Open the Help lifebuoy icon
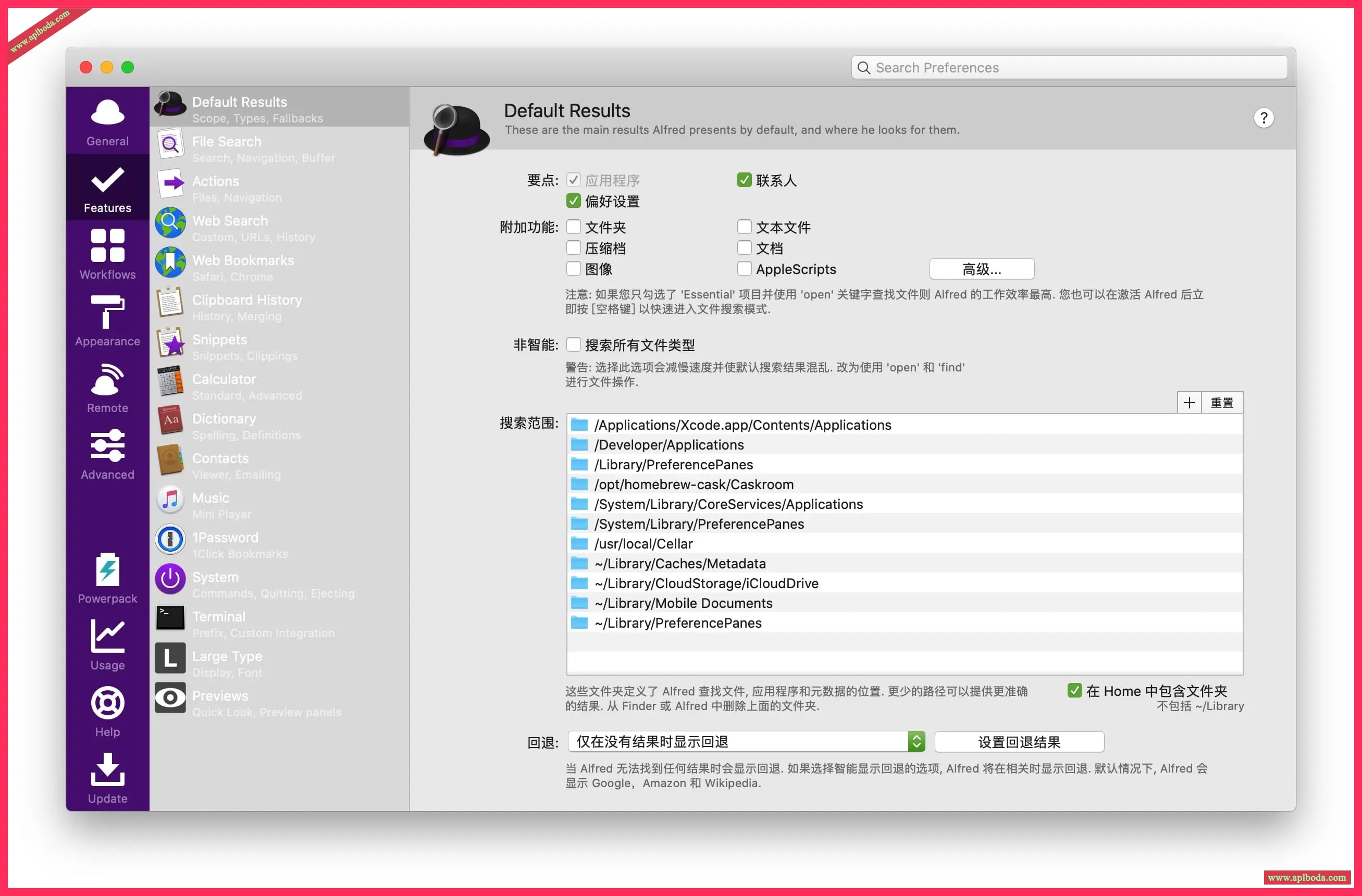Image resolution: width=1362 pixels, height=896 pixels. [x=107, y=703]
